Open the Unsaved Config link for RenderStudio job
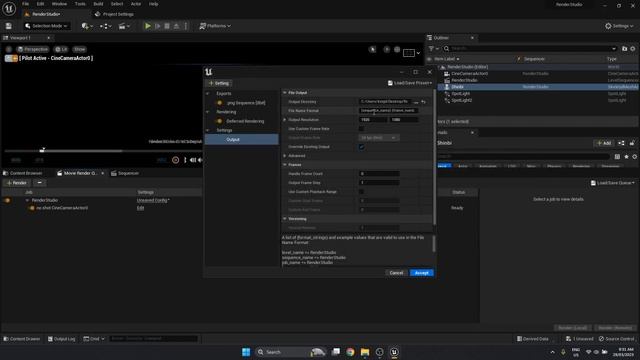Viewport: 640px width, 360px height. coord(153,200)
